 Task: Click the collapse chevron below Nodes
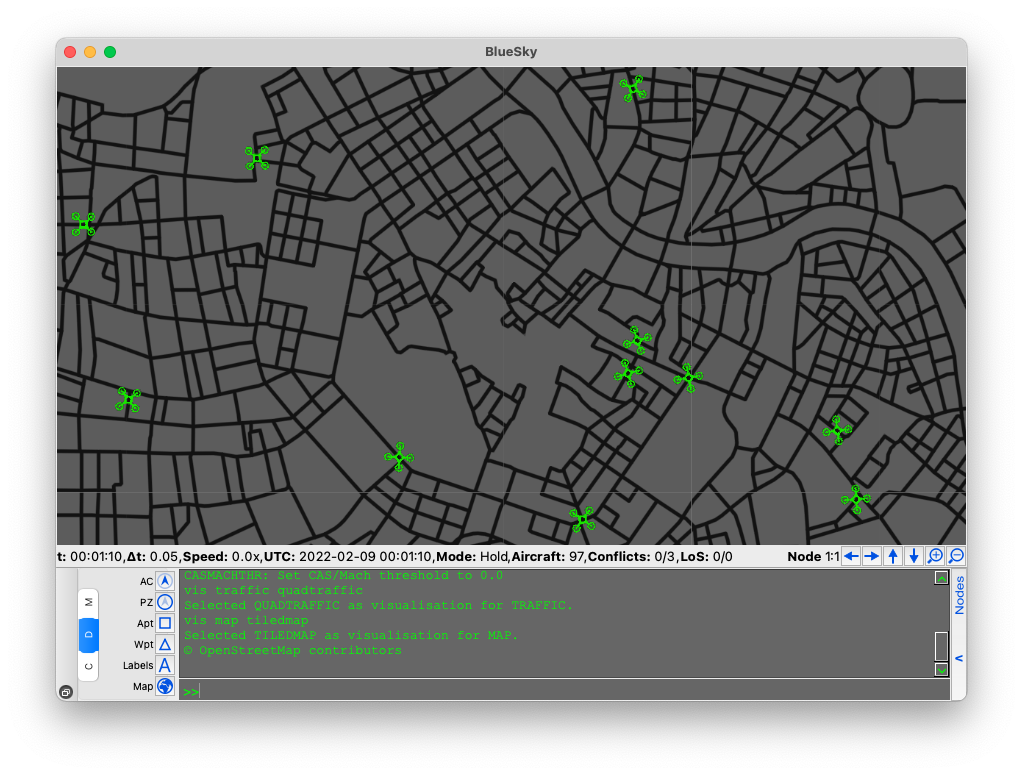click(x=959, y=658)
